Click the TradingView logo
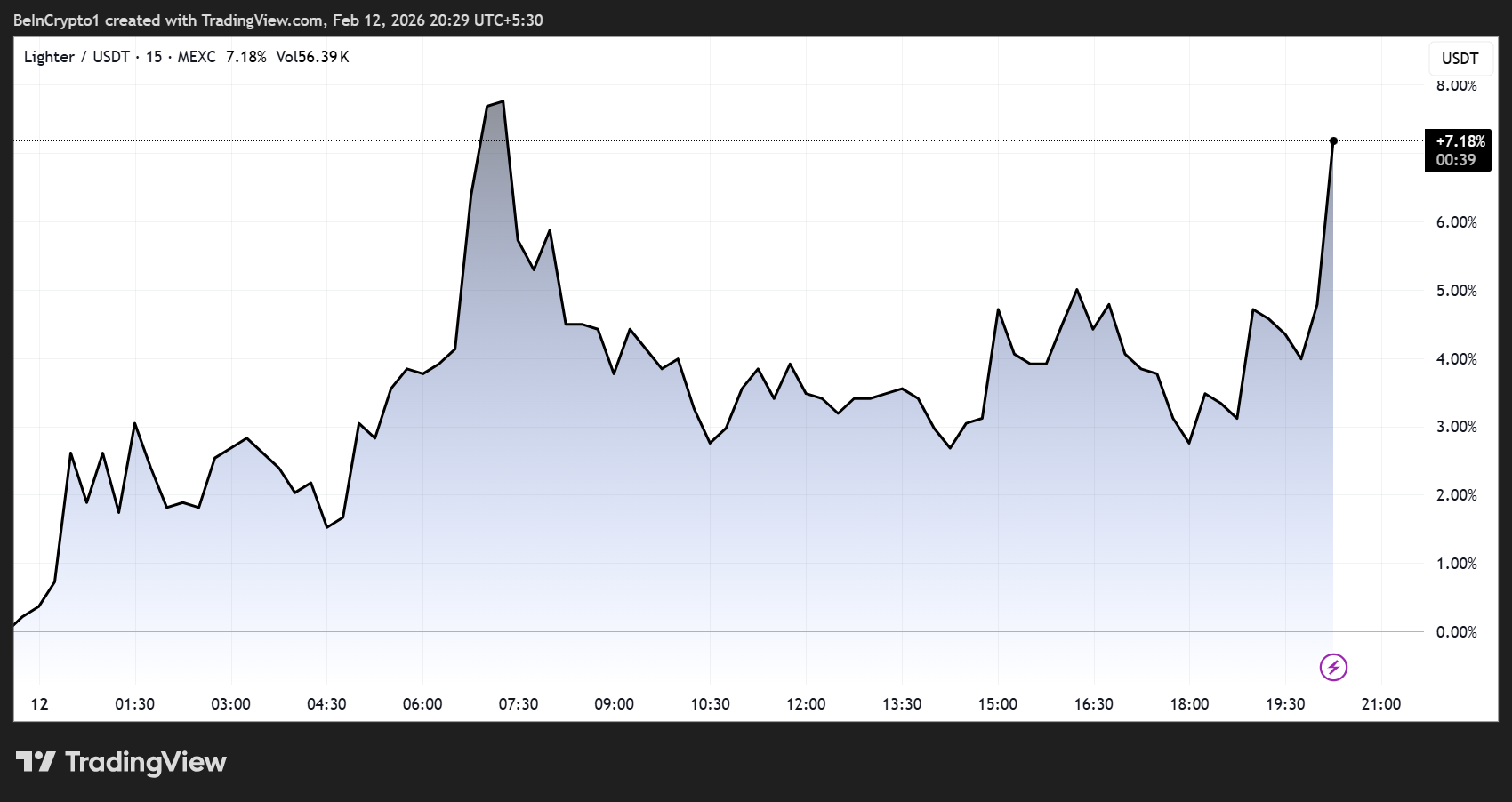The width and height of the screenshot is (1512, 802). (x=120, y=762)
